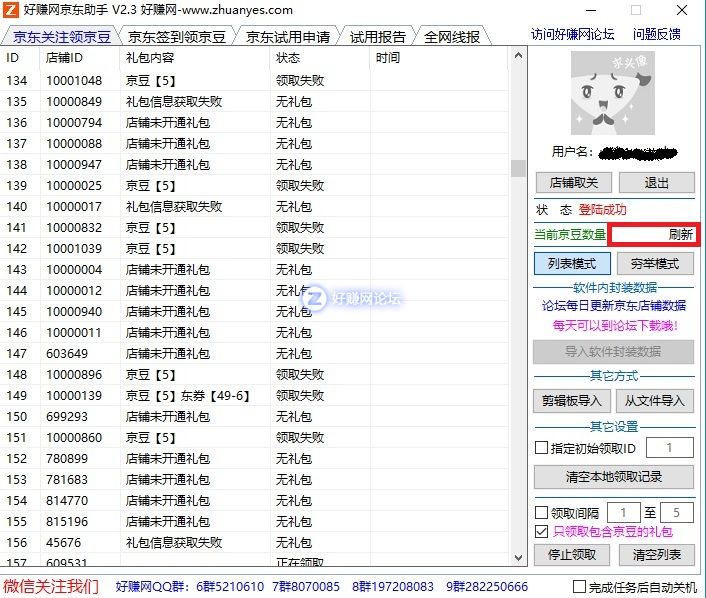
Task: Click the 退出 button
Action: click(x=656, y=183)
